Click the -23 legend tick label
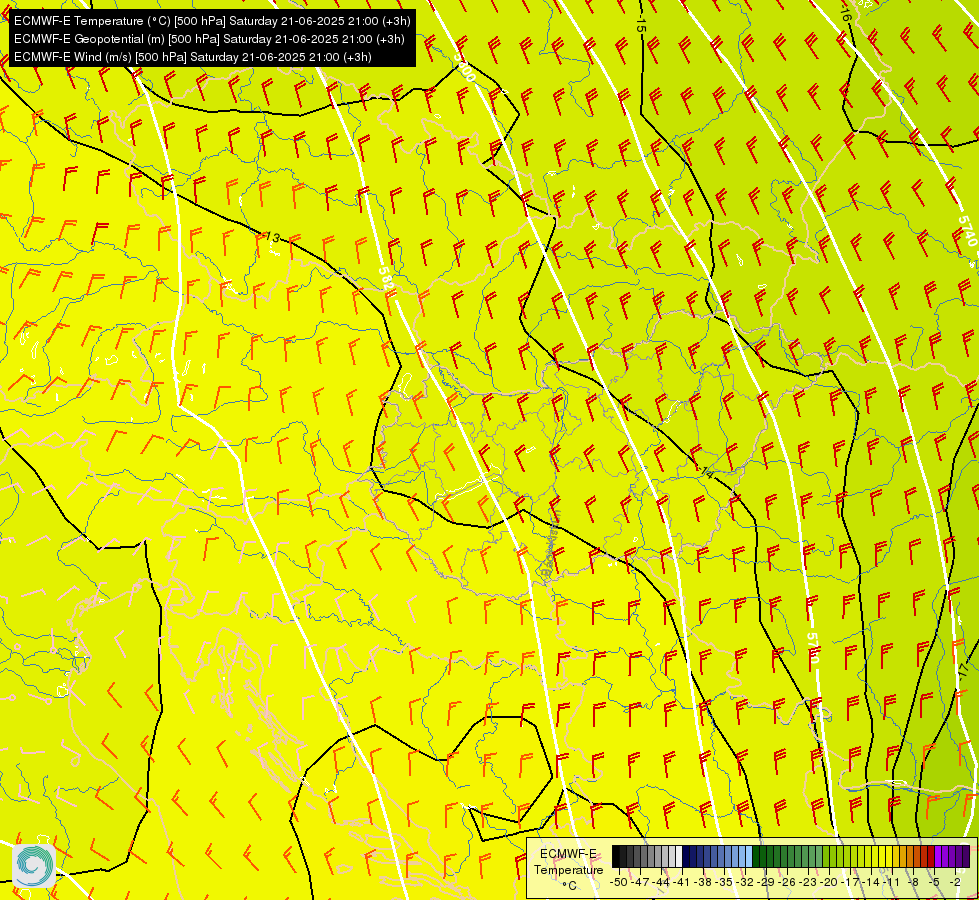 pyautogui.click(x=808, y=883)
